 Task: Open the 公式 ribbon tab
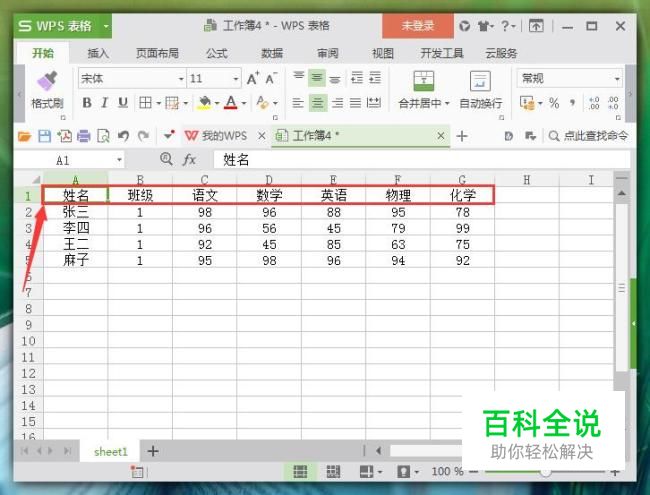click(217, 53)
